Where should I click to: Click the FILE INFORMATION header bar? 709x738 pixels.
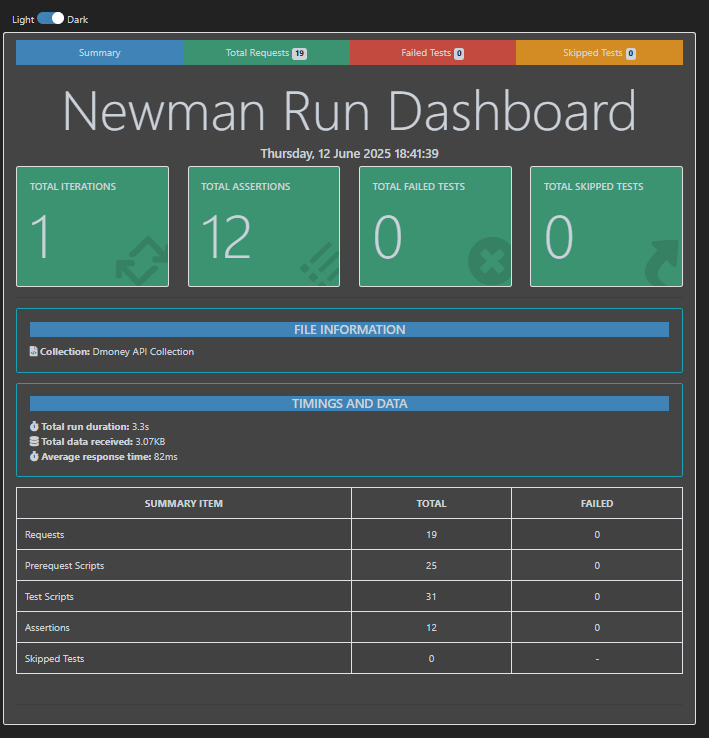(349, 329)
